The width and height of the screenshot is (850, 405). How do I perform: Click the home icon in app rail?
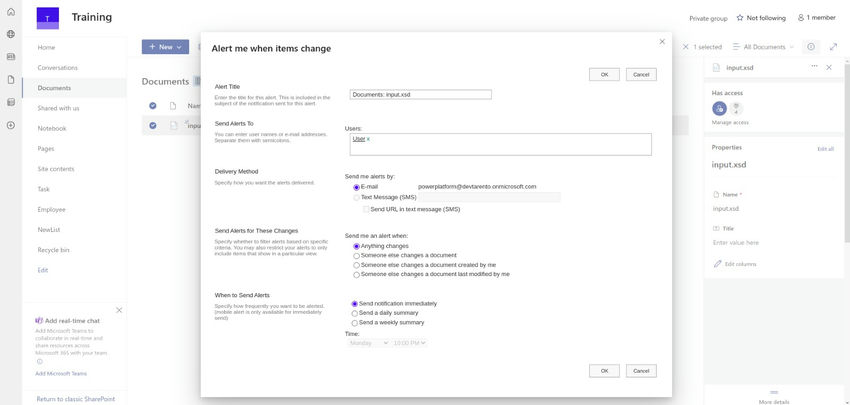(x=10, y=10)
